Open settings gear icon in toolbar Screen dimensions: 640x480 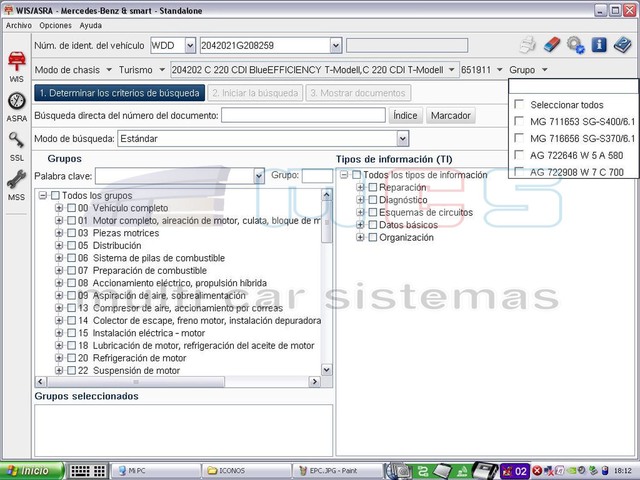pyautogui.click(x=576, y=45)
